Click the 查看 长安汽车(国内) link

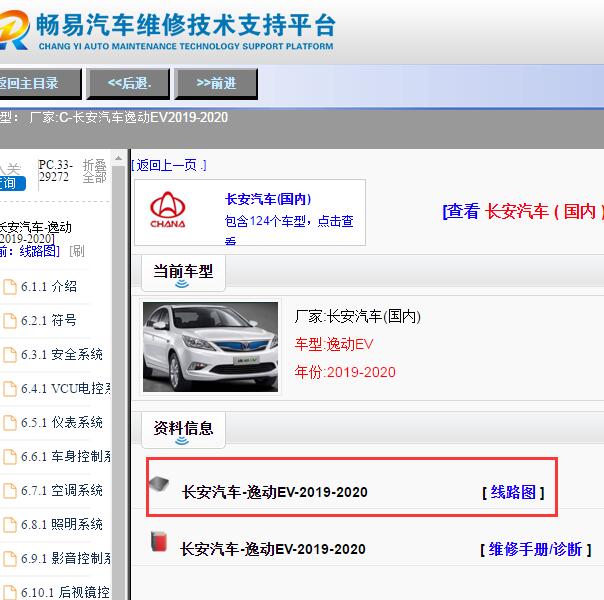pos(523,211)
